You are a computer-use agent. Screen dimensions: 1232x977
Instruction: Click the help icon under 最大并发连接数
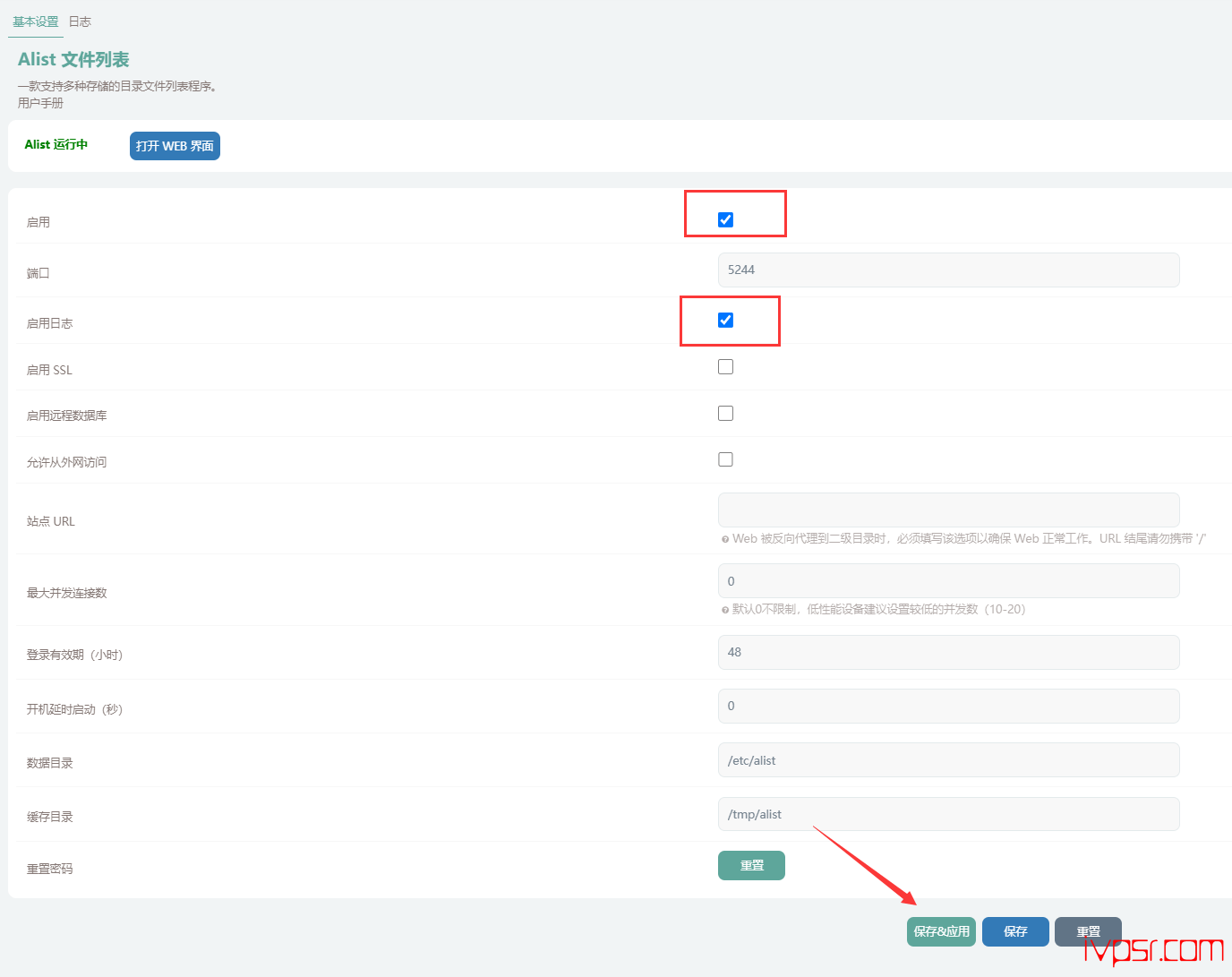coord(725,610)
